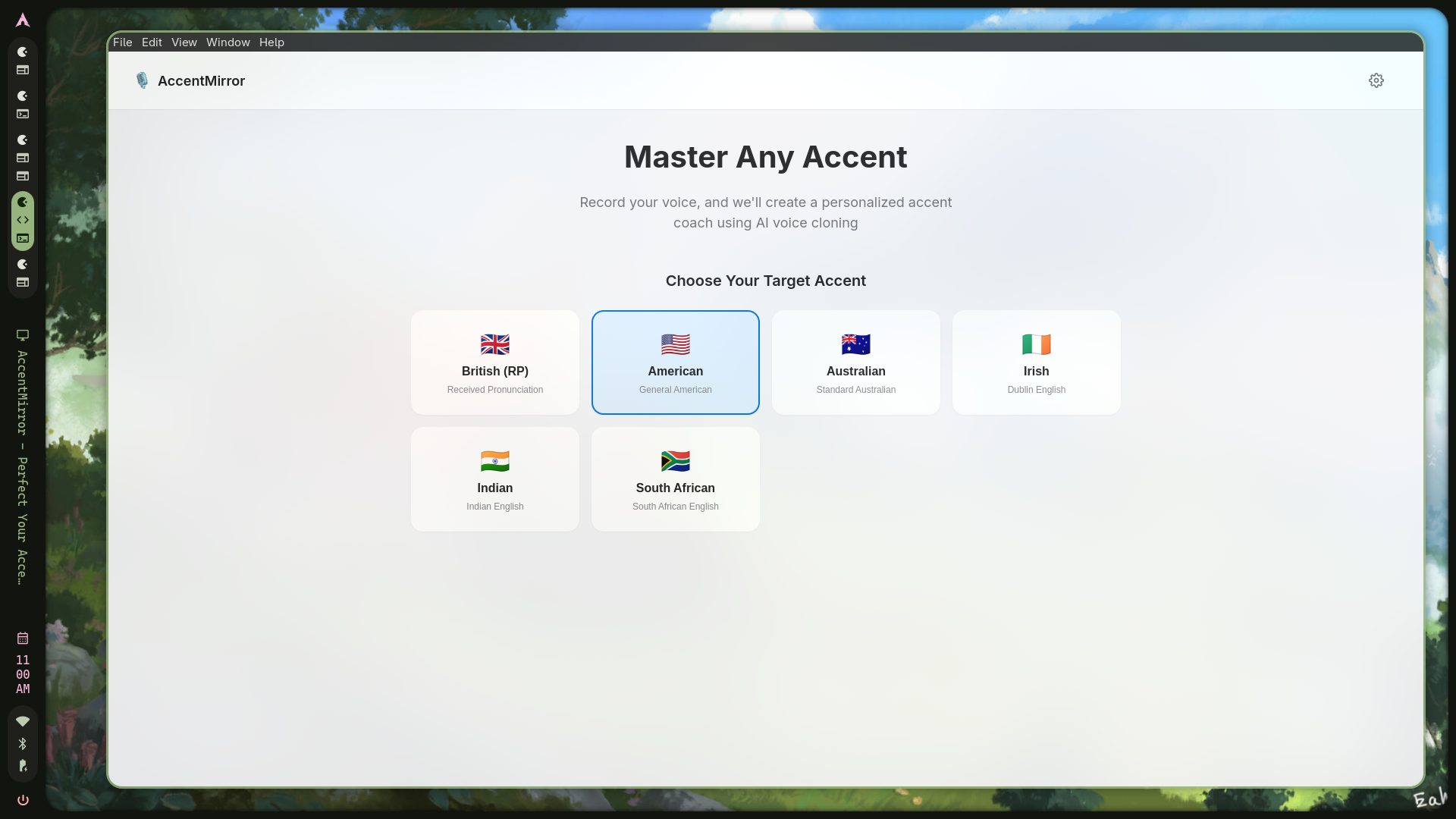Open the View menu

[x=184, y=42]
